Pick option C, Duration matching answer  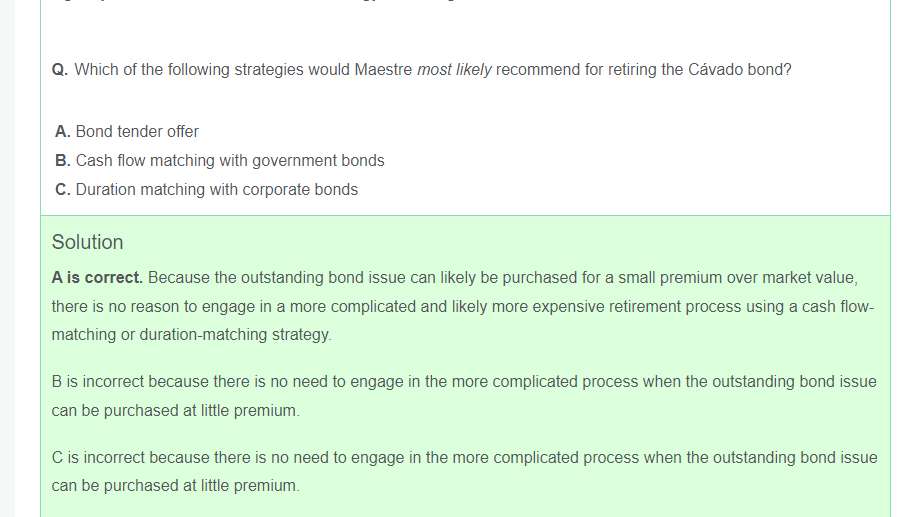[216, 189]
